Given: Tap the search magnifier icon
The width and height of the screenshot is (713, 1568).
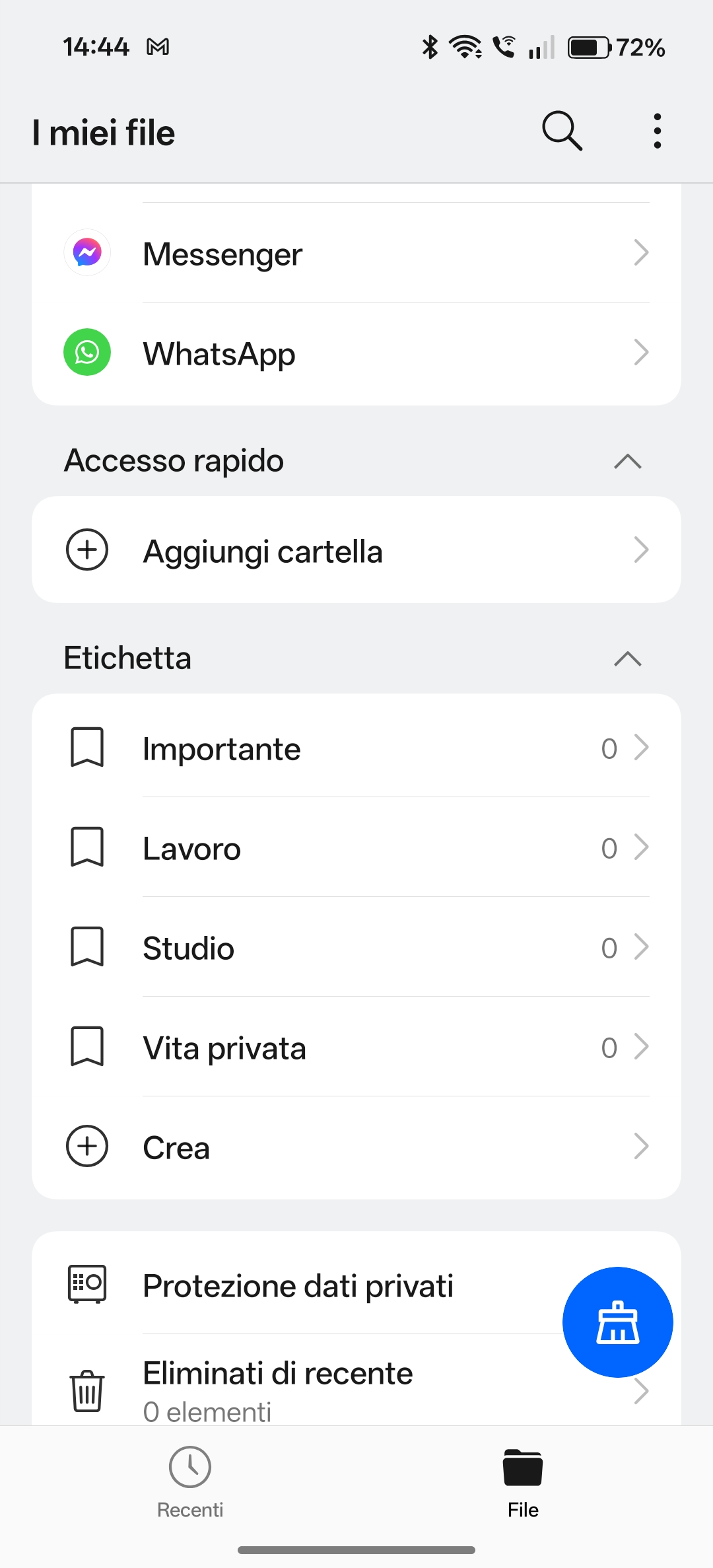Looking at the screenshot, I should point(562,131).
